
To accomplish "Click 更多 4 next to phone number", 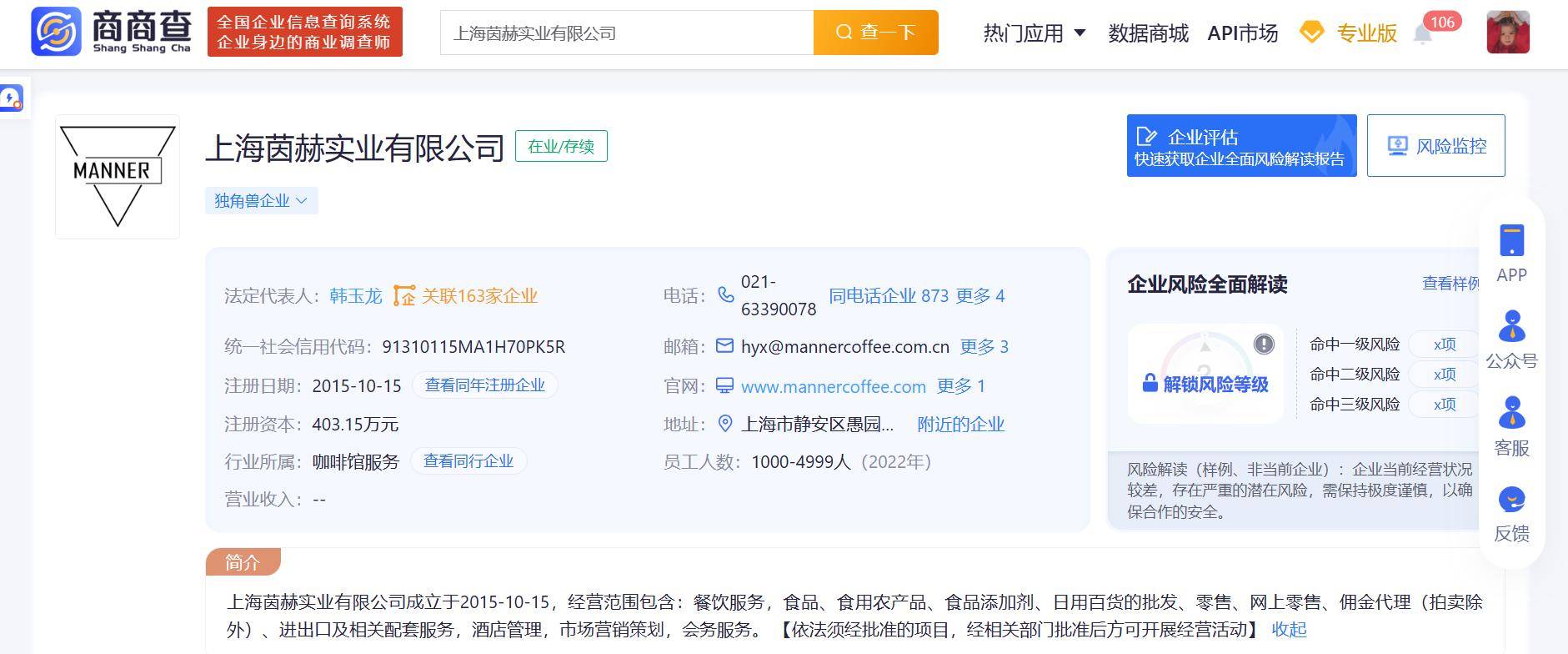I will [980, 295].
